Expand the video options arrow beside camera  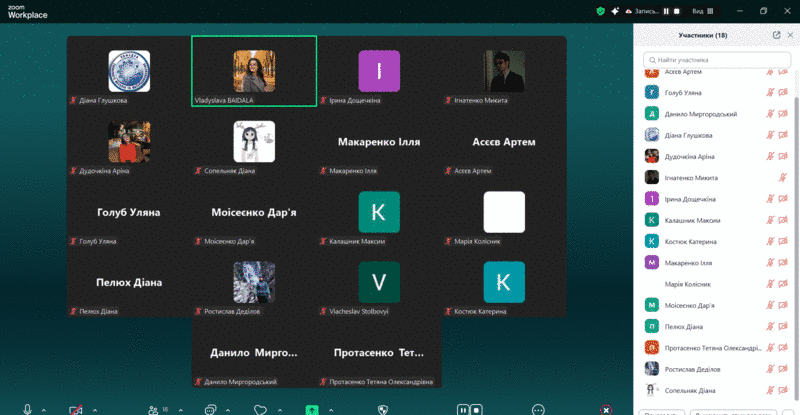(95, 409)
